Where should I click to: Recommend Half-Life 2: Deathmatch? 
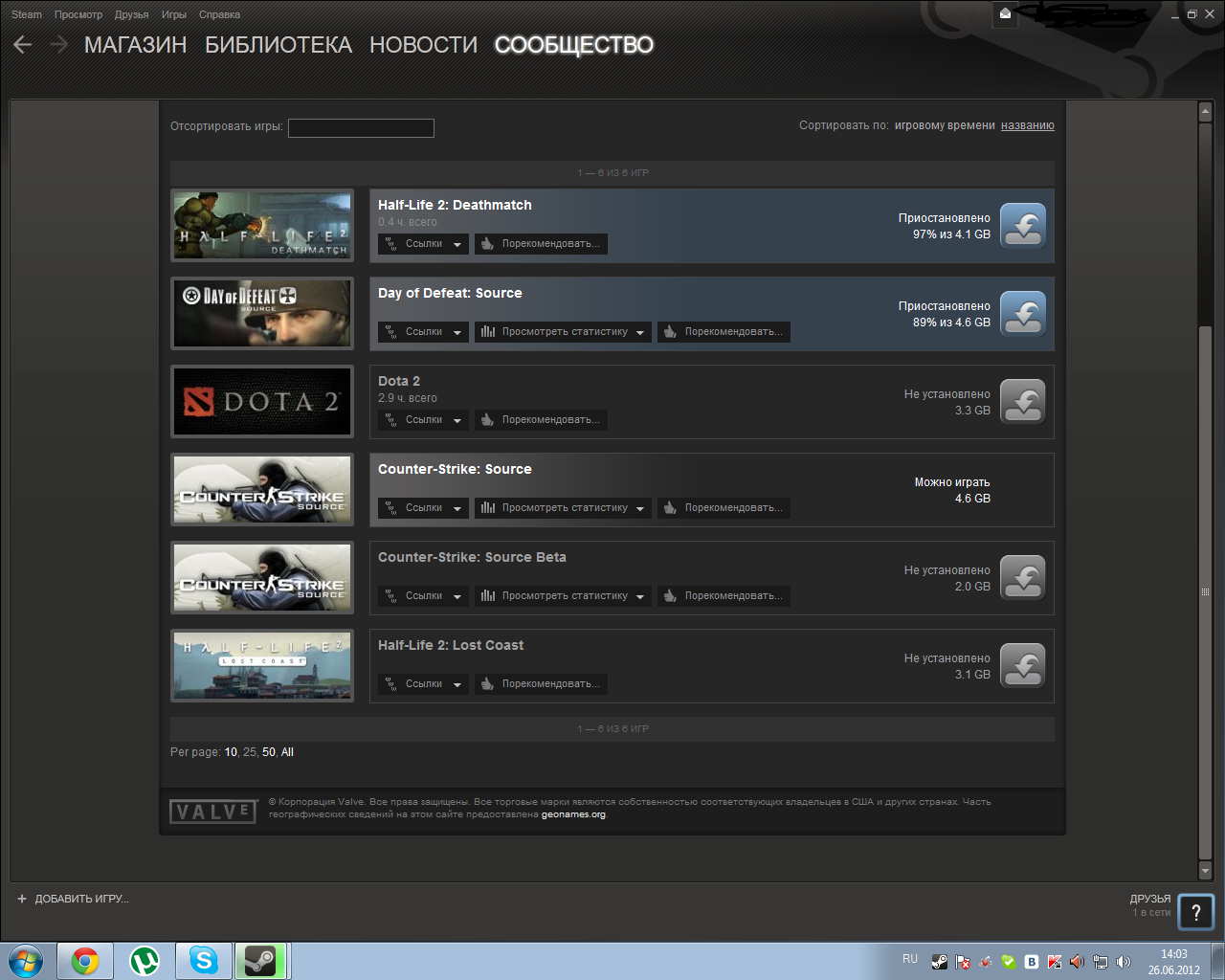tap(541, 244)
